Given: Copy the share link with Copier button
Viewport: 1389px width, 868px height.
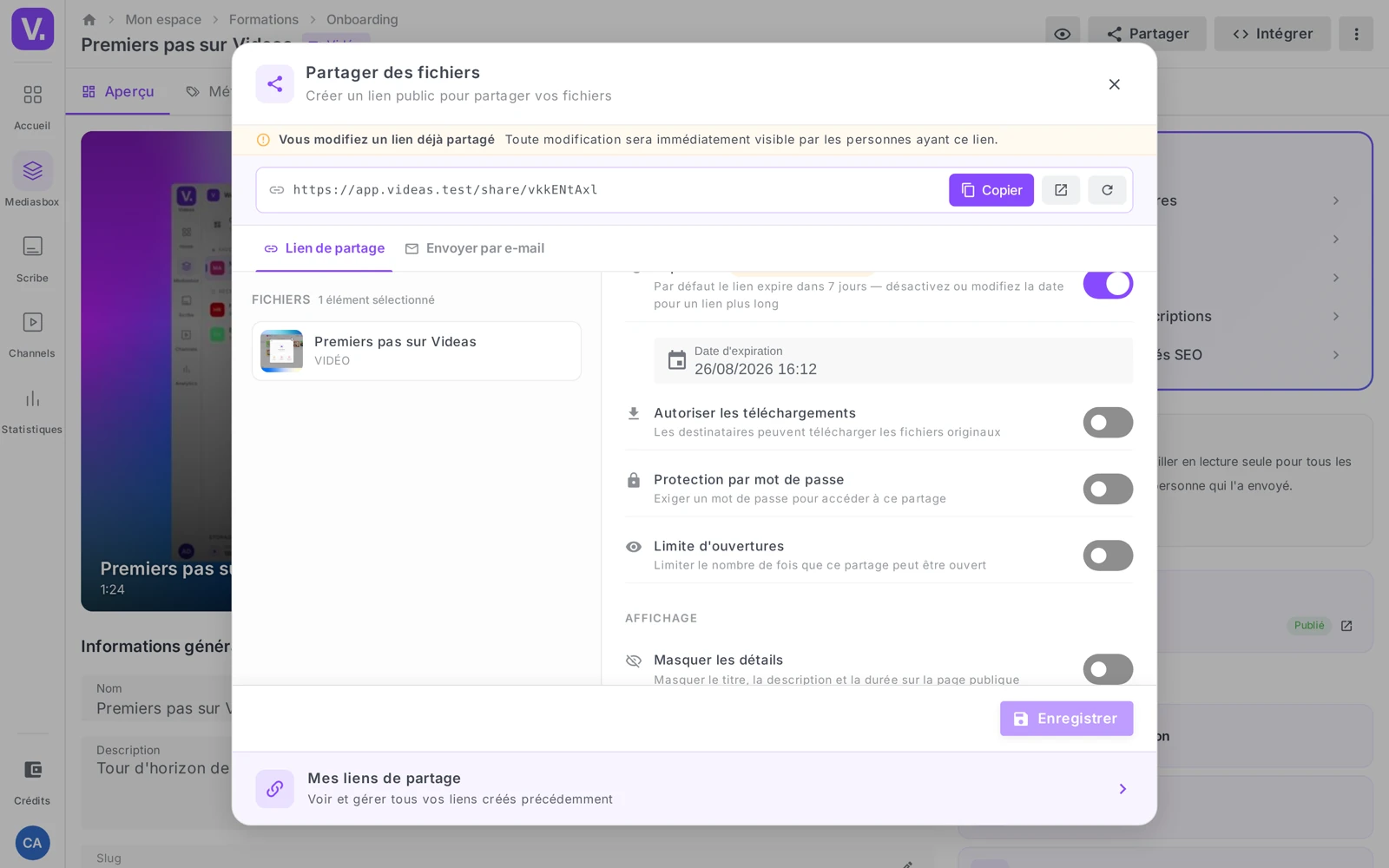Looking at the screenshot, I should (x=991, y=190).
